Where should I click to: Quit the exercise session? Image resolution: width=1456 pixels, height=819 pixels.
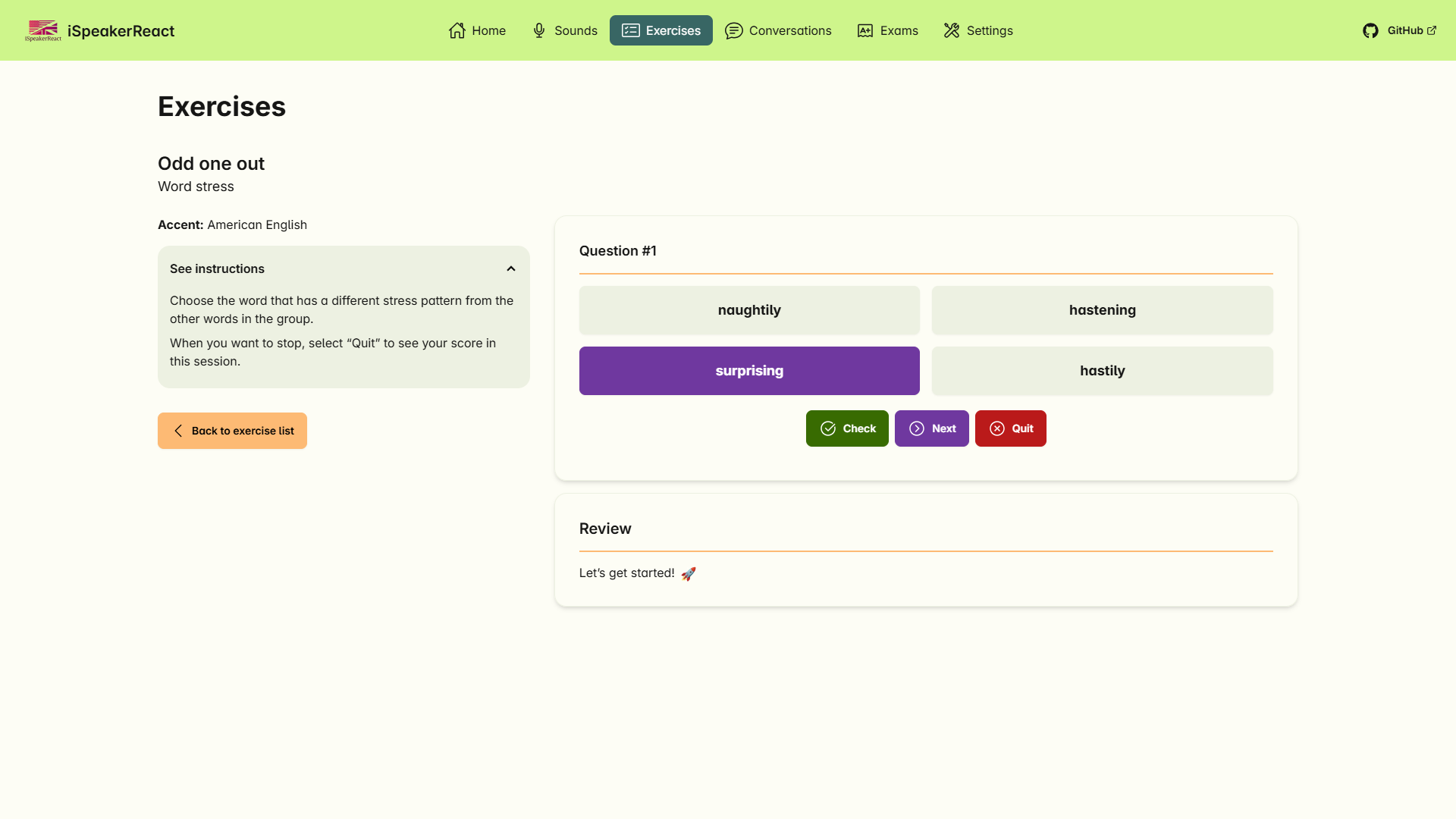click(1010, 428)
